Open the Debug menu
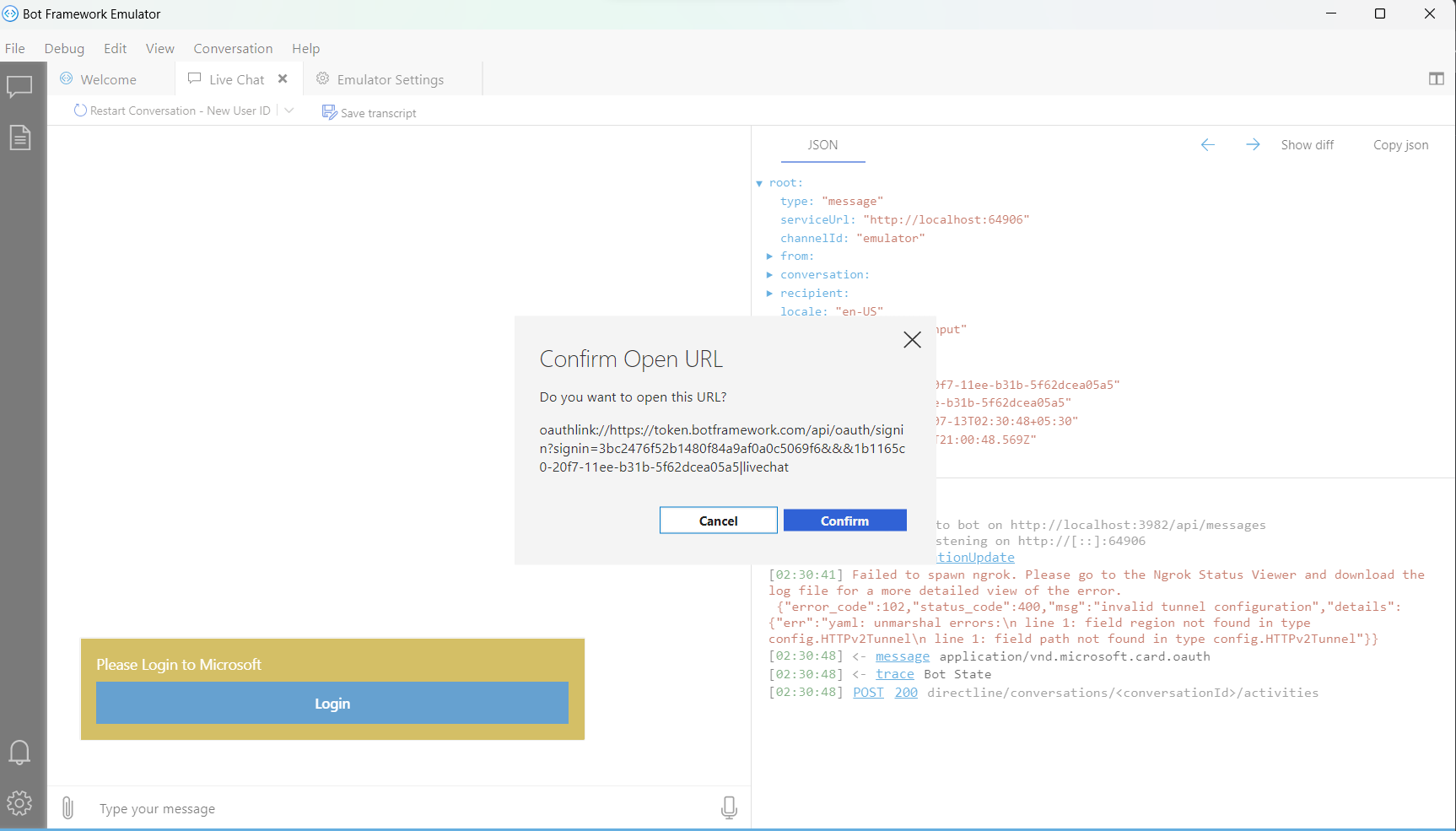Screen dimensions: 1456x831 click(64, 48)
